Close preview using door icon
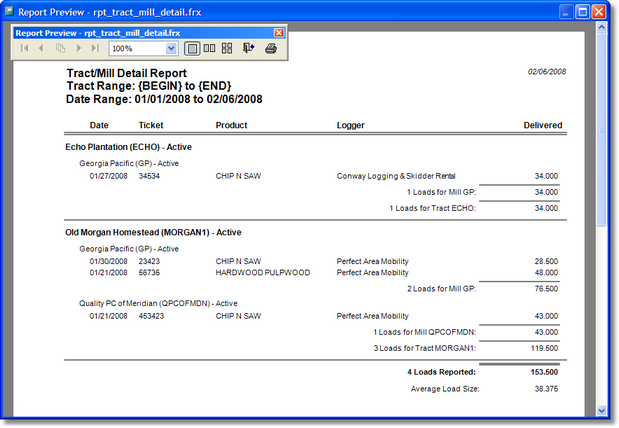The image size is (619, 428). coord(248,48)
